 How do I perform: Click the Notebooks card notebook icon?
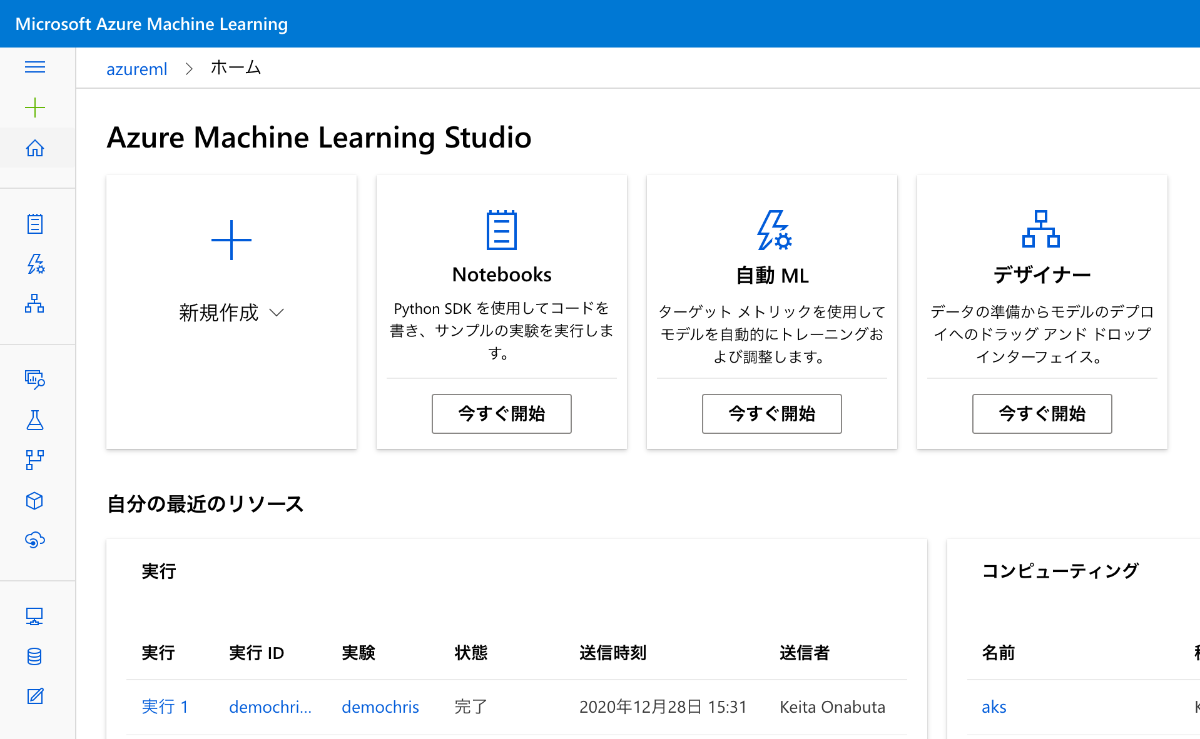point(501,230)
